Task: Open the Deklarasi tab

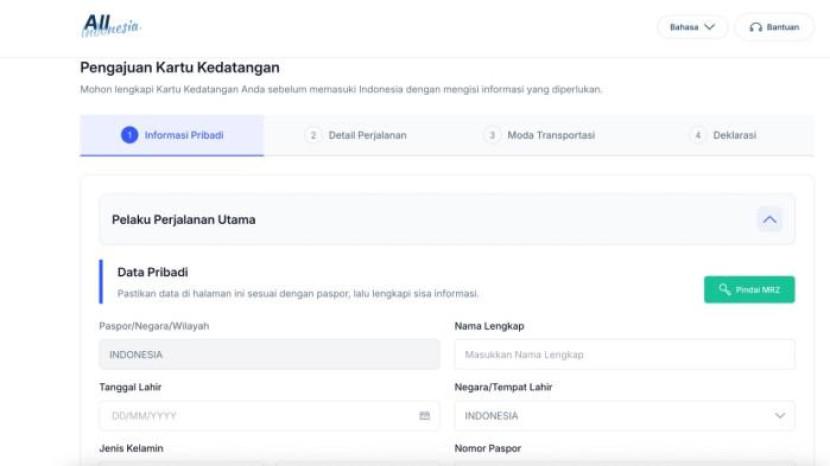Action: (734, 136)
